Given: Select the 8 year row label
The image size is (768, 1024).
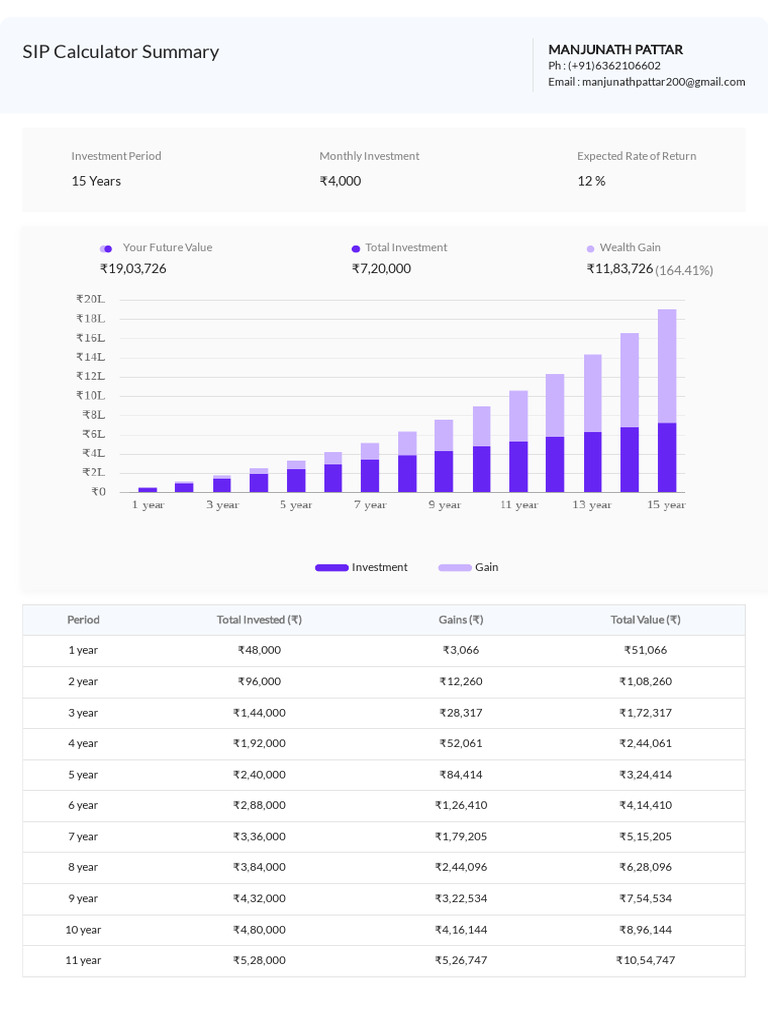Looking at the screenshot, I should pos(83,867).
